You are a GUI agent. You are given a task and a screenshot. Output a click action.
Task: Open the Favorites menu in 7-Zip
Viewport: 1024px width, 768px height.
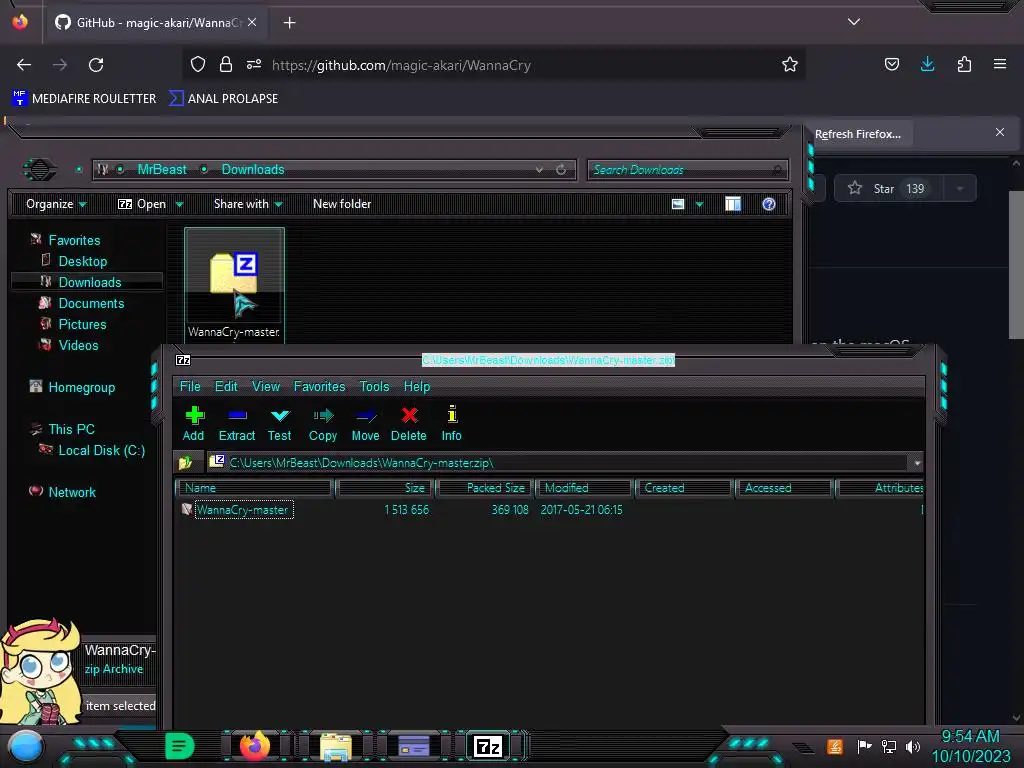pyautogui.click(x=319, y=386)
